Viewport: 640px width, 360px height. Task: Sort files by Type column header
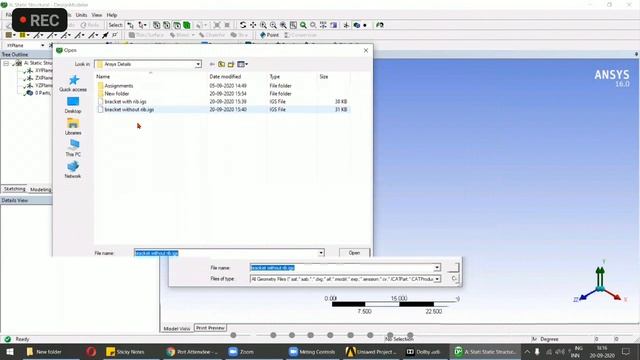275,77
